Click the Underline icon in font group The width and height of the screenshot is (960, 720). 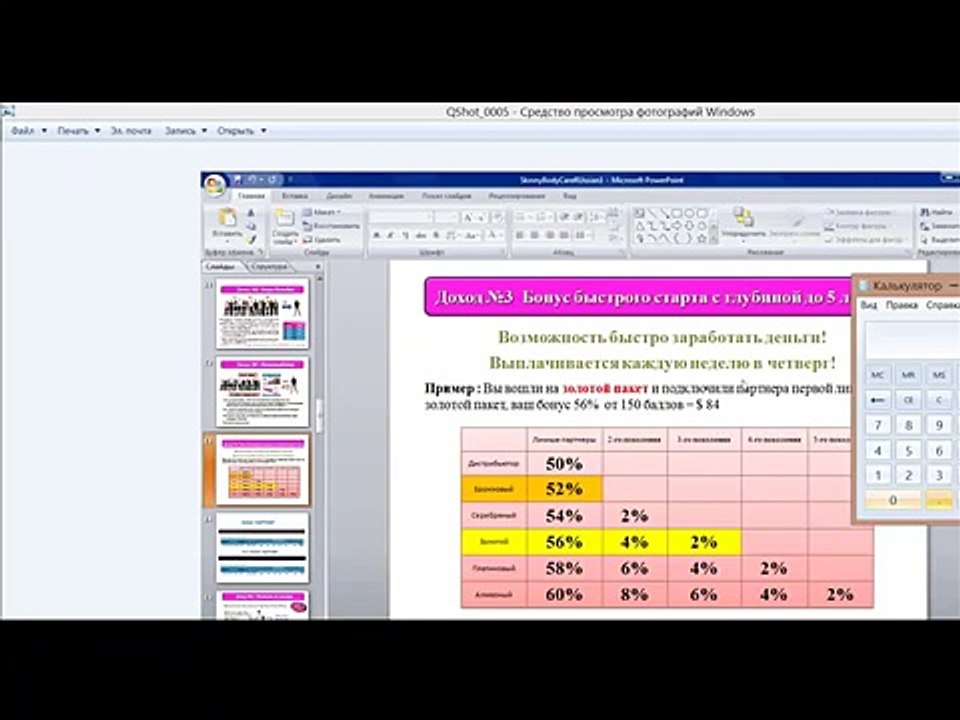405,235
